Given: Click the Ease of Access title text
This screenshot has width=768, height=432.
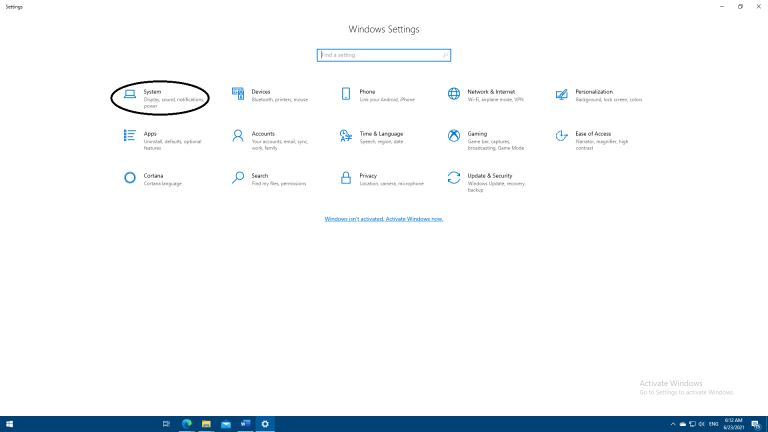Looking at the screenshot, I should [593, 134].
